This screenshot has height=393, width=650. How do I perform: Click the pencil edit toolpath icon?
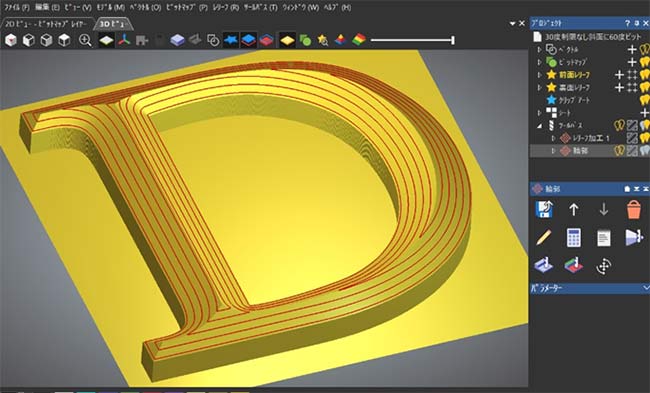pos(543,238)
